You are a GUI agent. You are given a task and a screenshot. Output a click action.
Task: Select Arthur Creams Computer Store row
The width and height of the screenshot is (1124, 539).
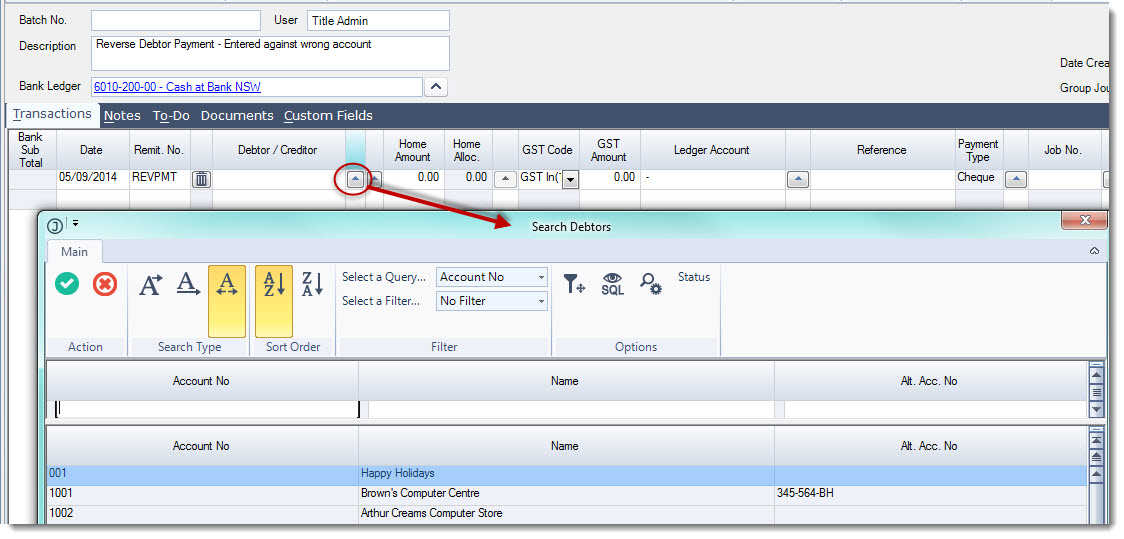(x=566, y=514)
